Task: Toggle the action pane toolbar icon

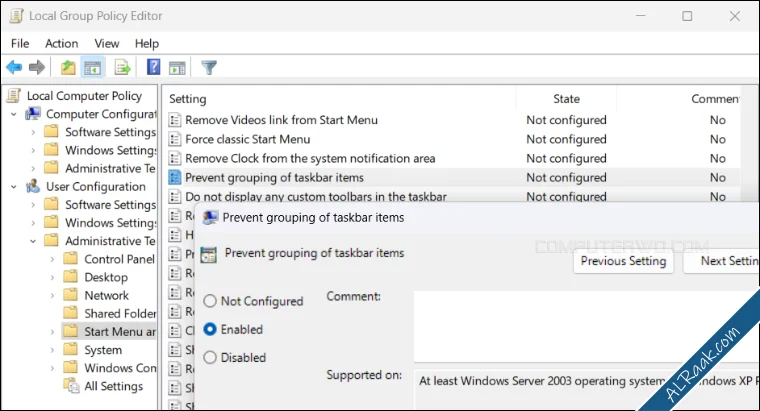Action: [x=177, y=68]
